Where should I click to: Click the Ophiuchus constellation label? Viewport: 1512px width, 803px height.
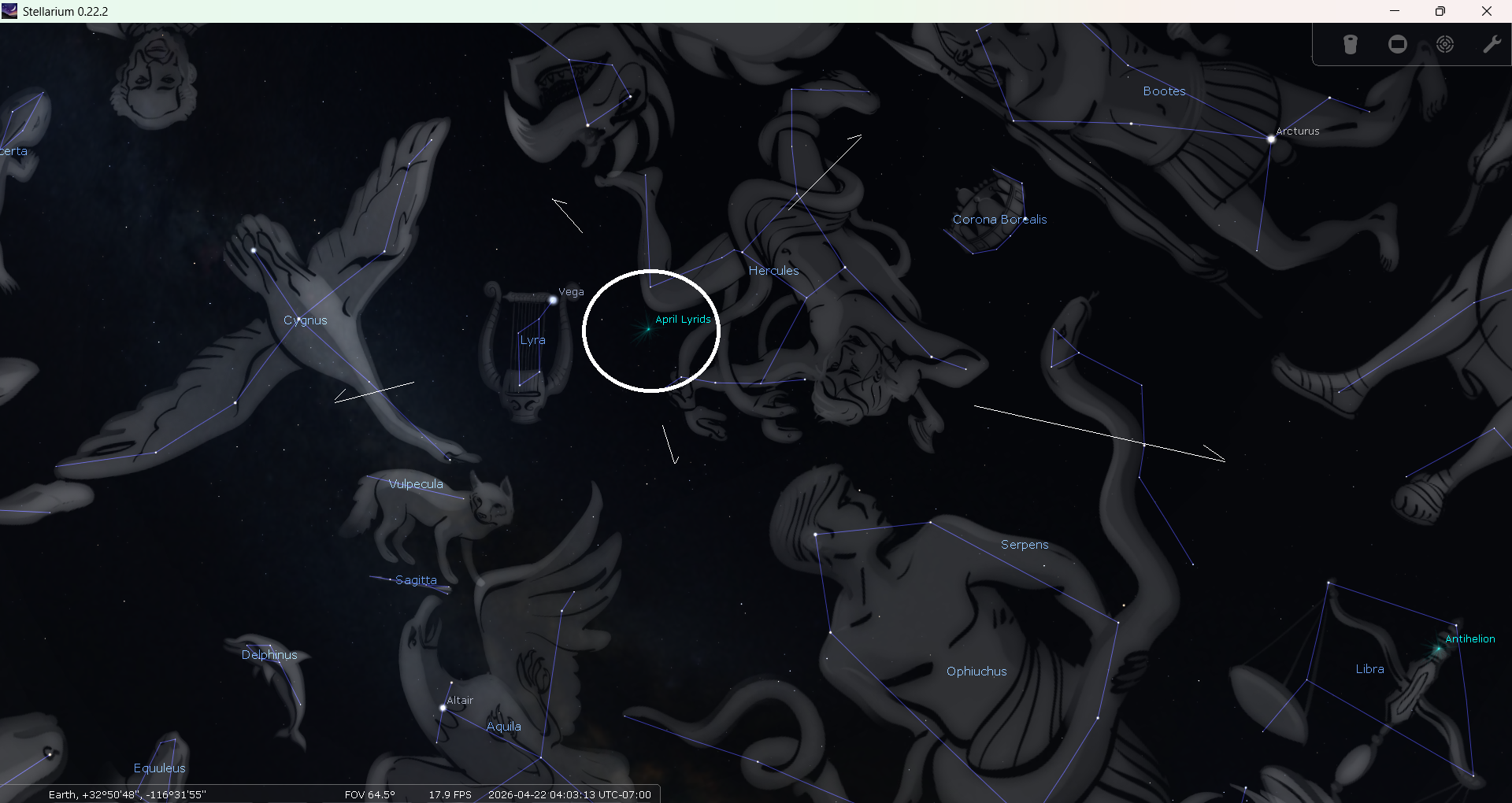click(x=976, y=672)
